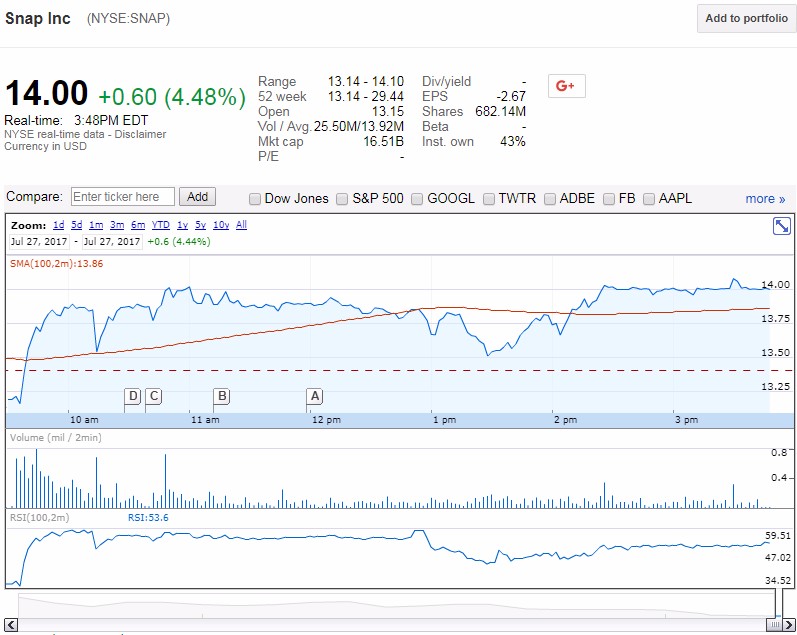This screenshot has height=635, width=797.
Task: Click the RSI:53.6 value label
Action: click(148, 518)
